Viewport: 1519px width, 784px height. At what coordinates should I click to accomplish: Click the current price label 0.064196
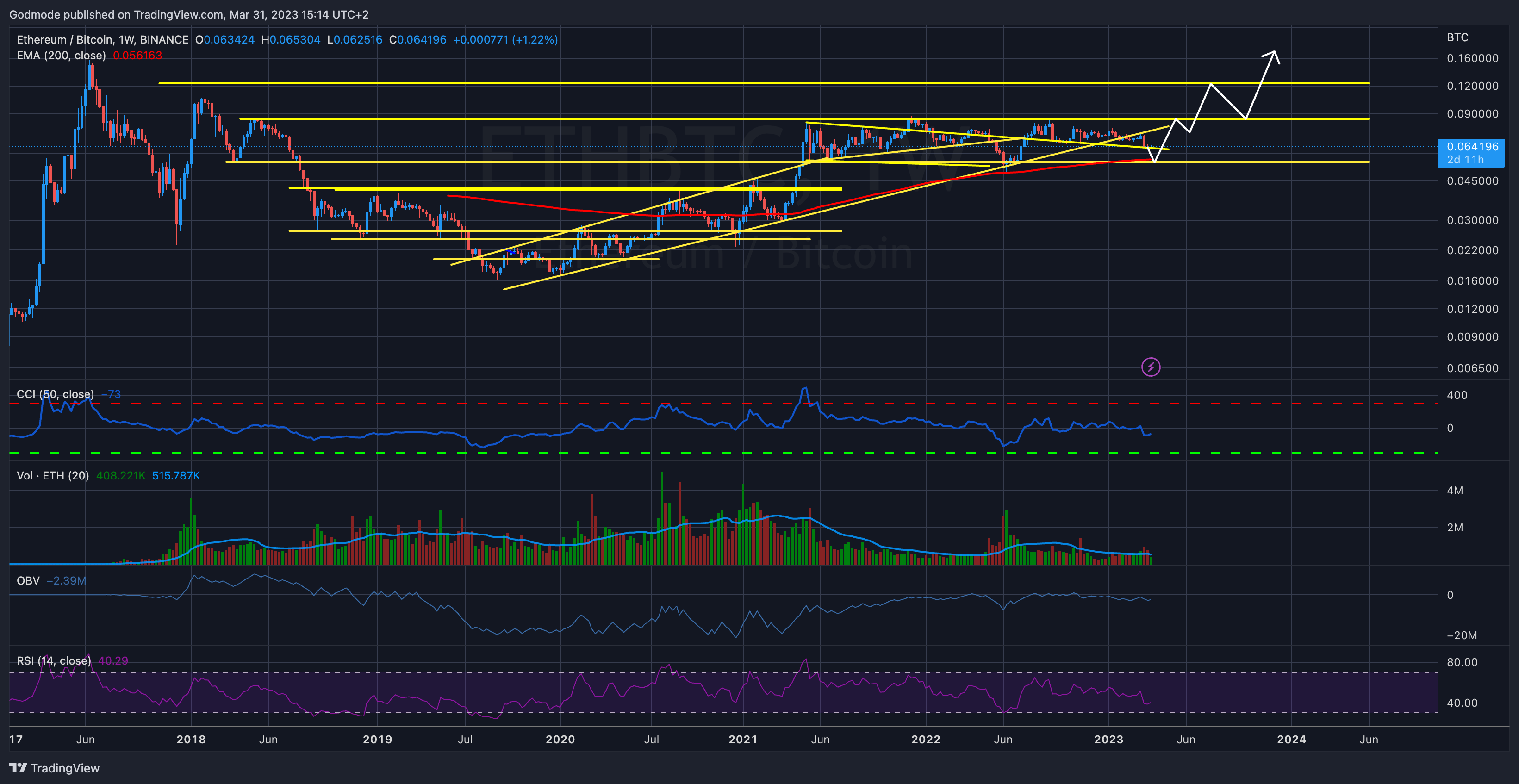(1472, 147)
